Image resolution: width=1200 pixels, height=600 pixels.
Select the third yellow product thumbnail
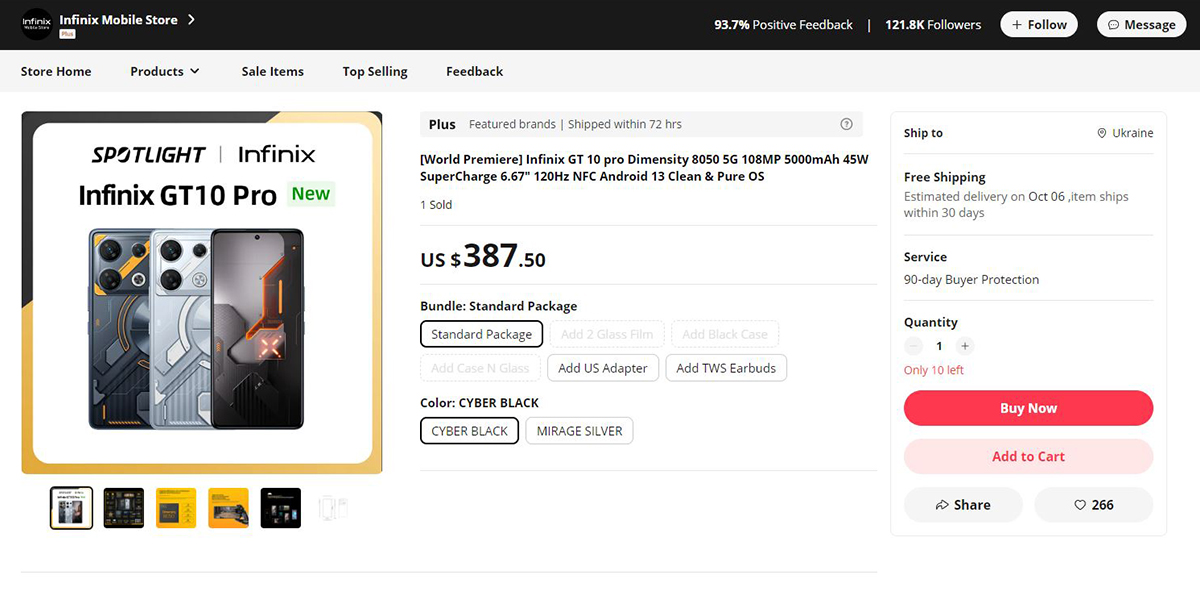click(176, 508)
